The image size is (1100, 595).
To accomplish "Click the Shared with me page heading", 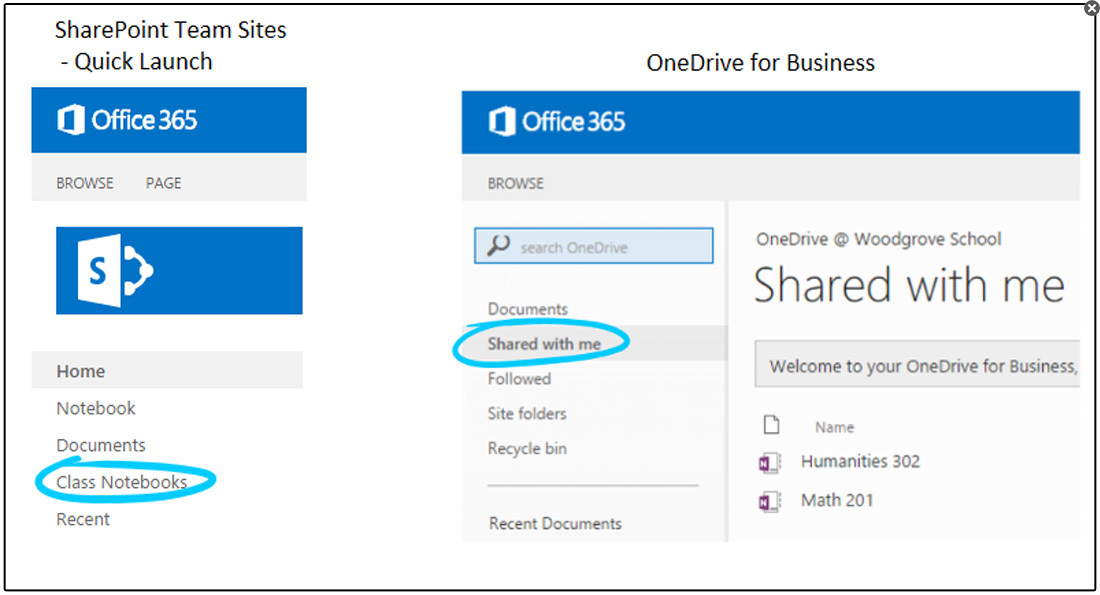I will point(909,286).
